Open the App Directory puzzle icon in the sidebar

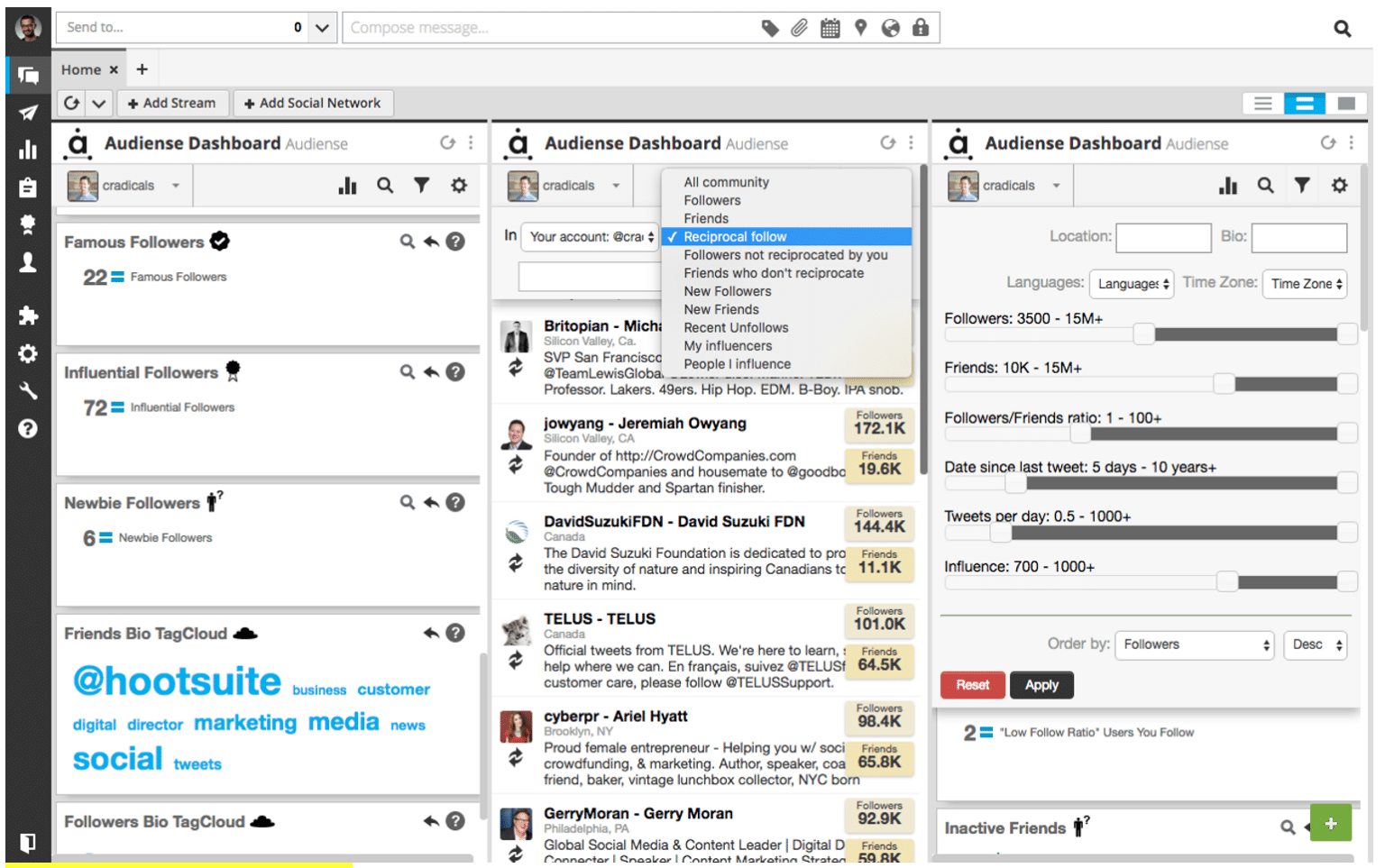pyautogui.click(x=27, y=315)
